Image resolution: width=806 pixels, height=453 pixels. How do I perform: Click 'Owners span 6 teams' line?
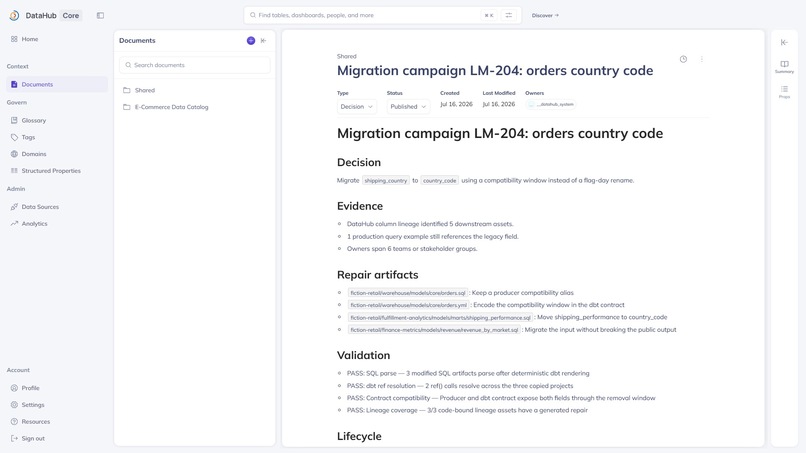(412, 249)
